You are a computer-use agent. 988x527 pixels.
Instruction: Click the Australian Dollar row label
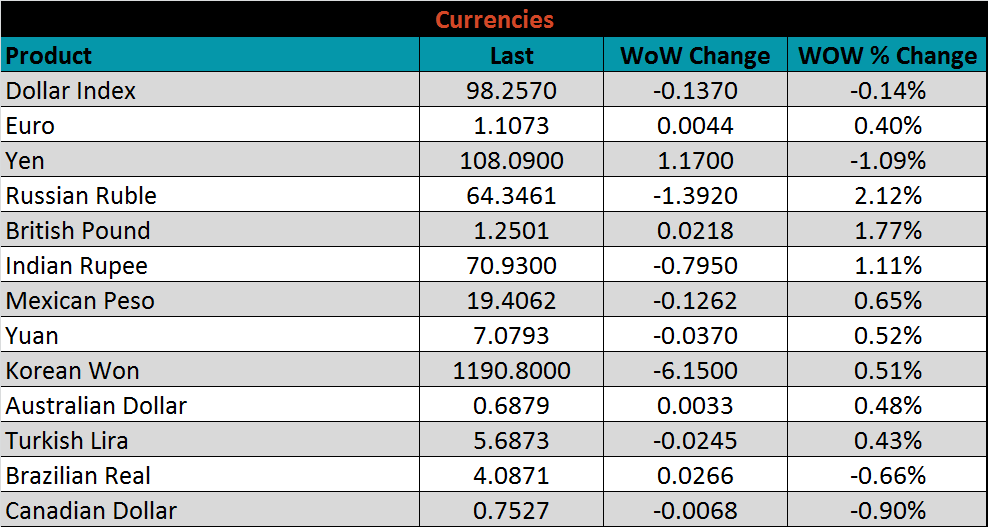[96, 406]
